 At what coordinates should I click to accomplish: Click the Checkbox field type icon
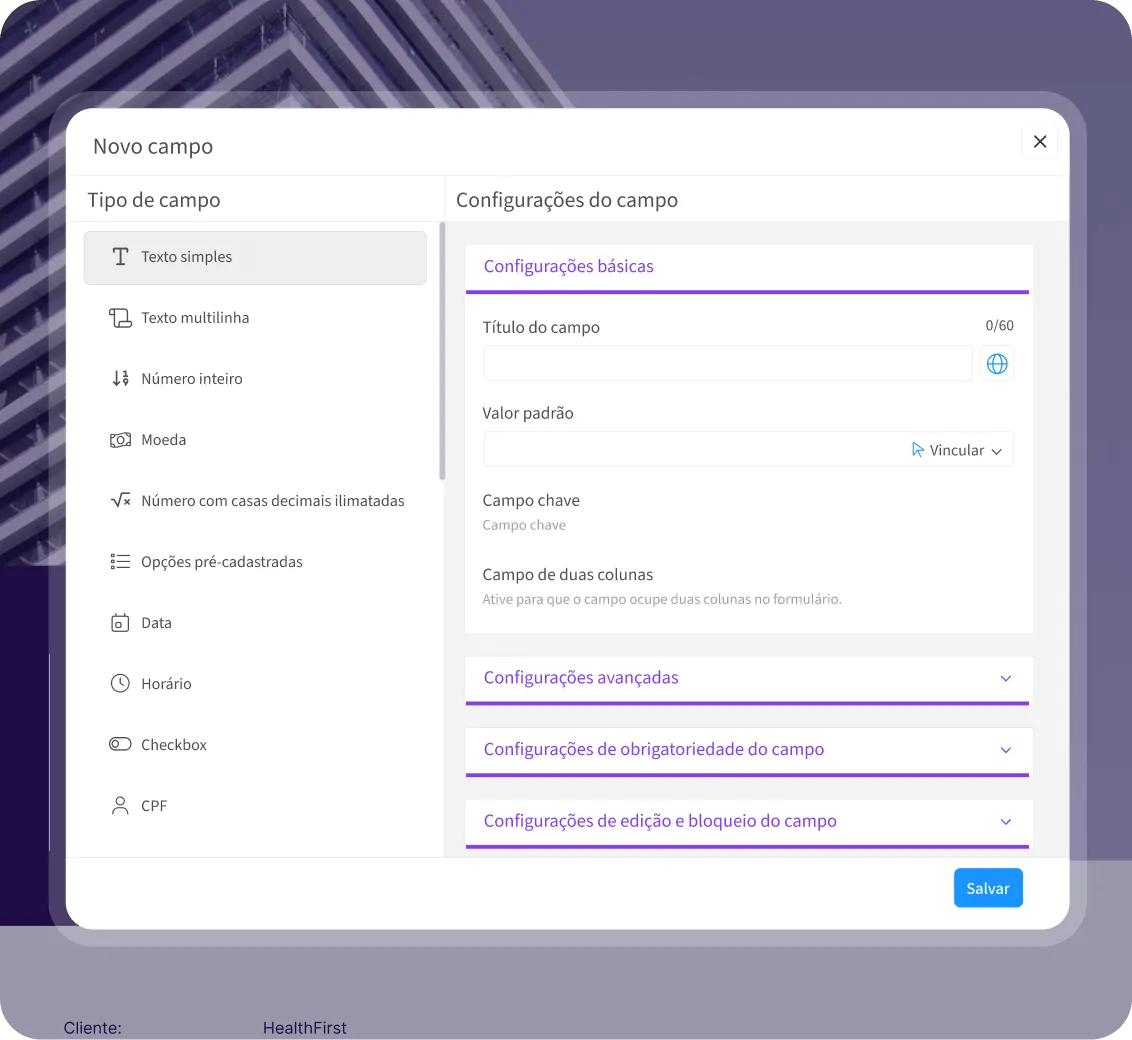click(x=120, y=744)
